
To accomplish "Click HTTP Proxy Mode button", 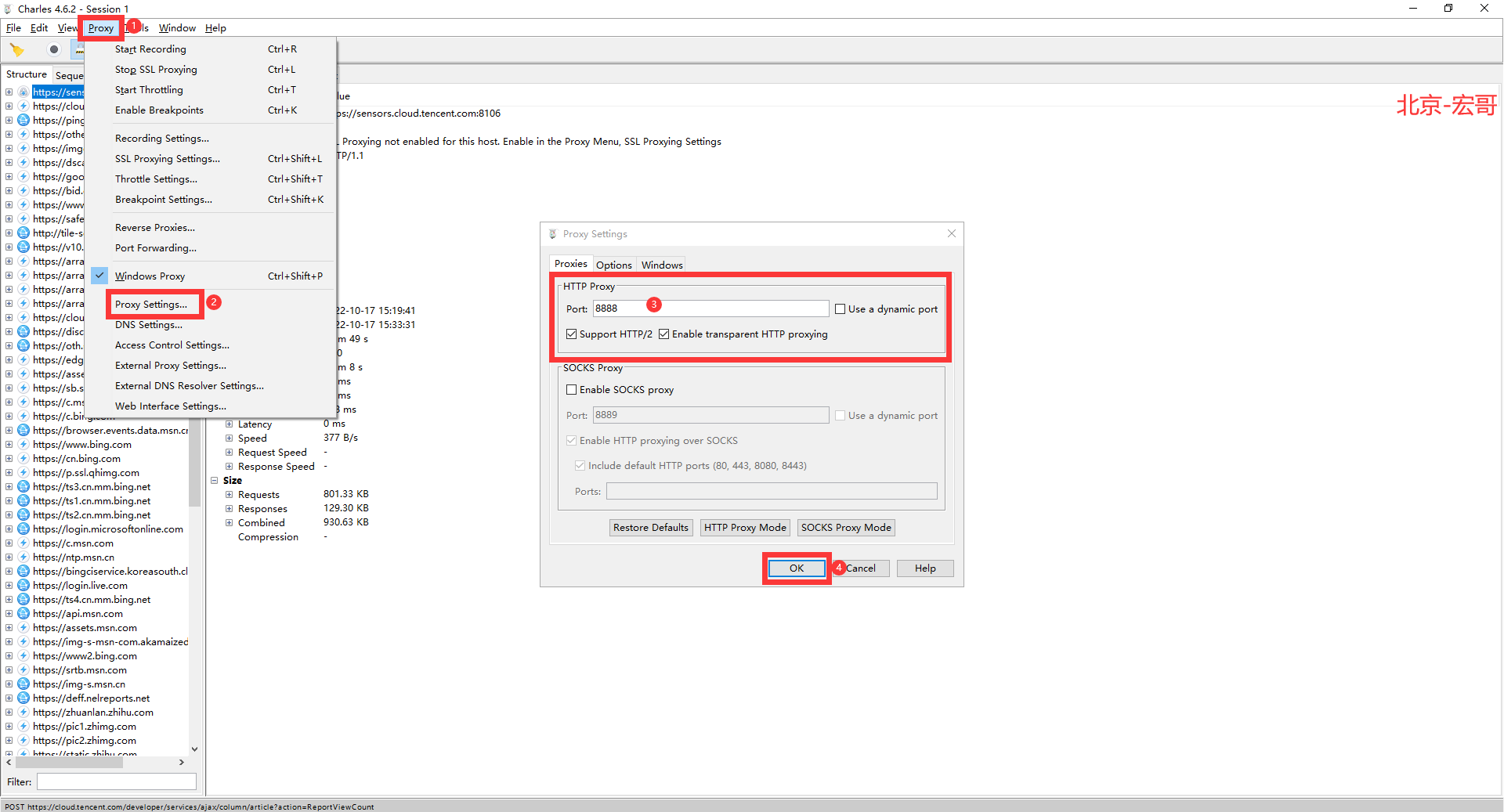I will click(x=745, y=528).
